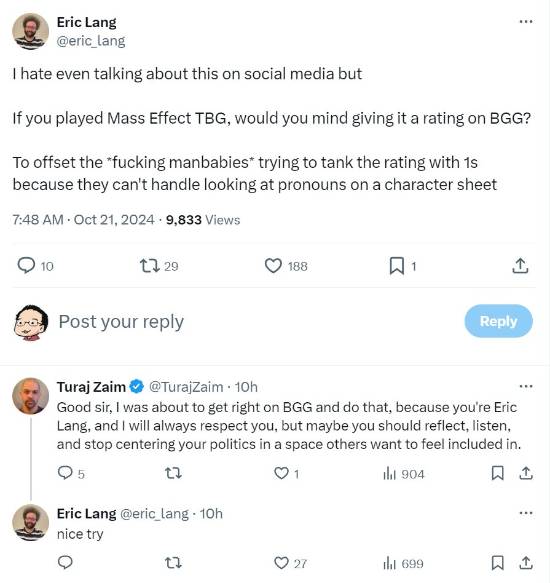
Task: Open more options on main tweet
Action: pos(525,22)
